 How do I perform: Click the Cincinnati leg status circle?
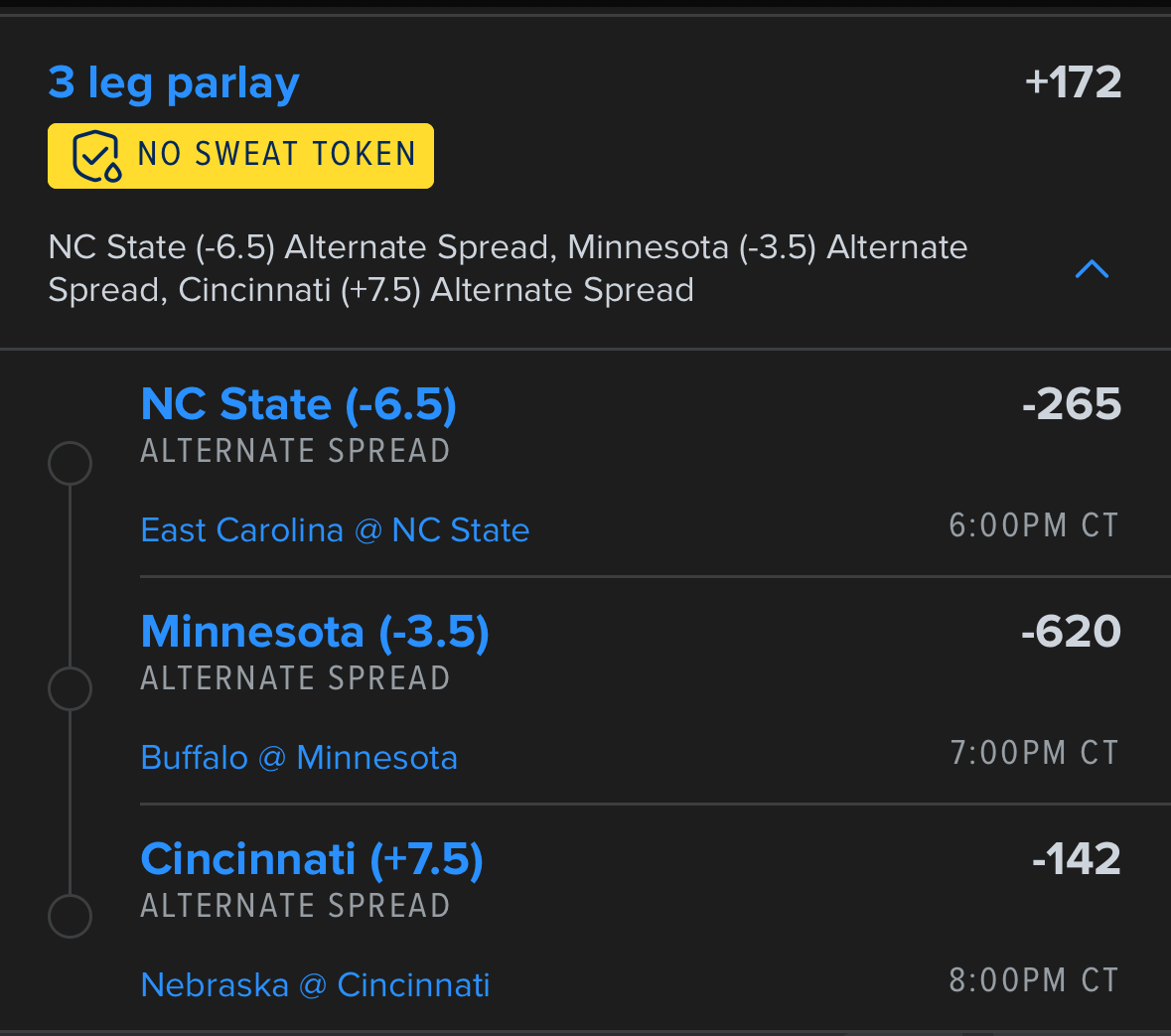click(71, 916)
